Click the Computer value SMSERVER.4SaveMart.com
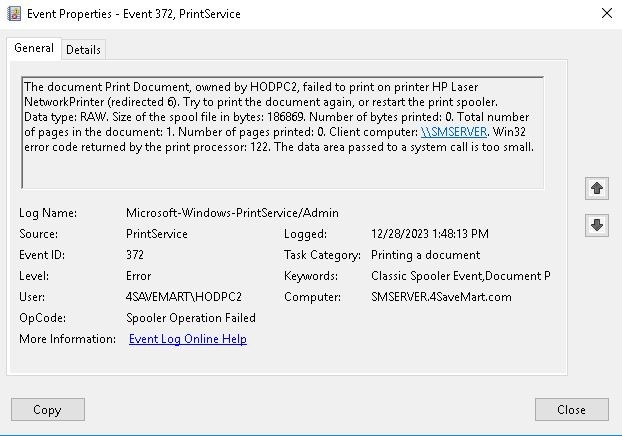 441,297
